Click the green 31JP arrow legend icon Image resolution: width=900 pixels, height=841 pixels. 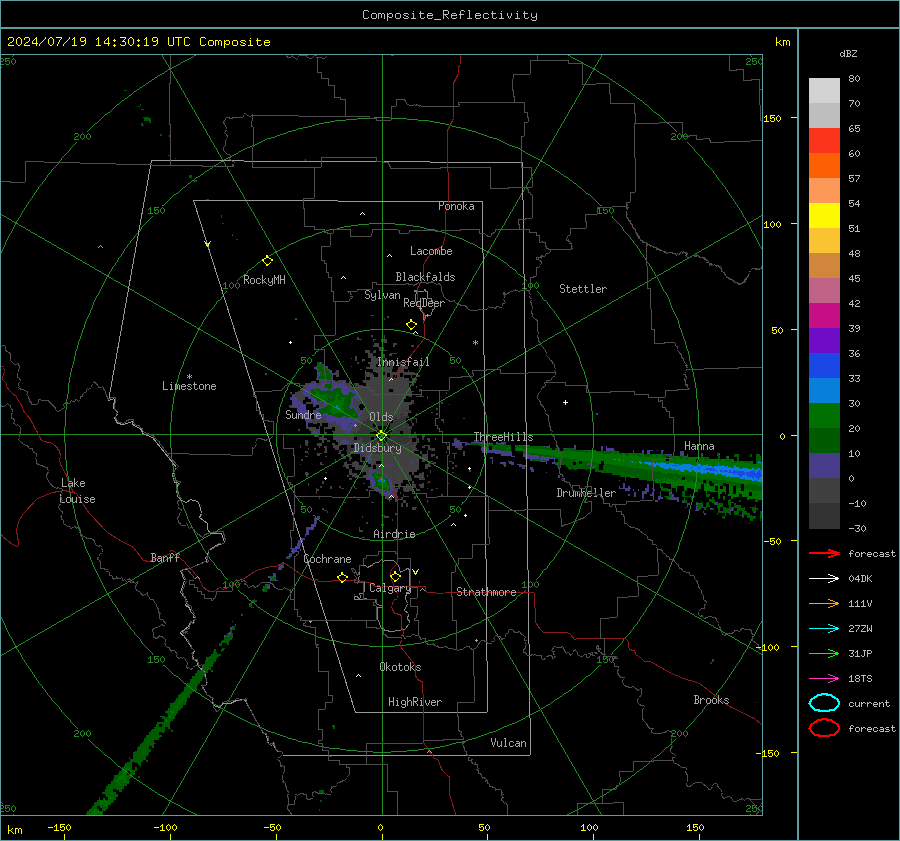coord(824,653)
